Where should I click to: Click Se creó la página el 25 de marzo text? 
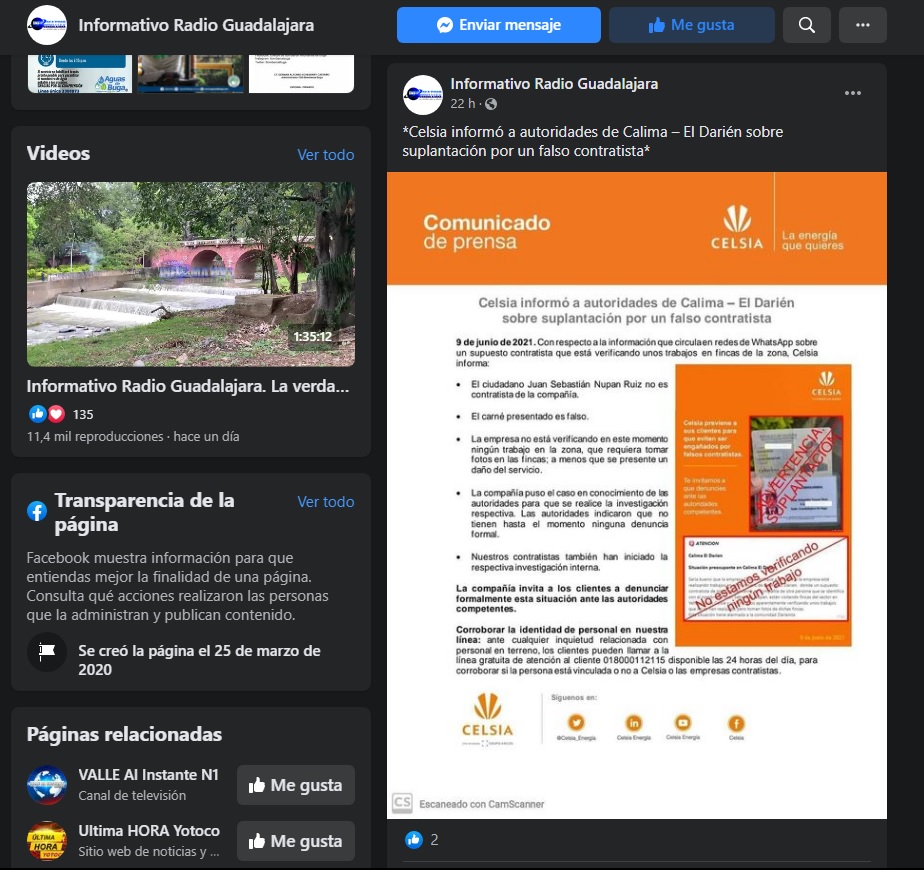(x=199, y=660)
